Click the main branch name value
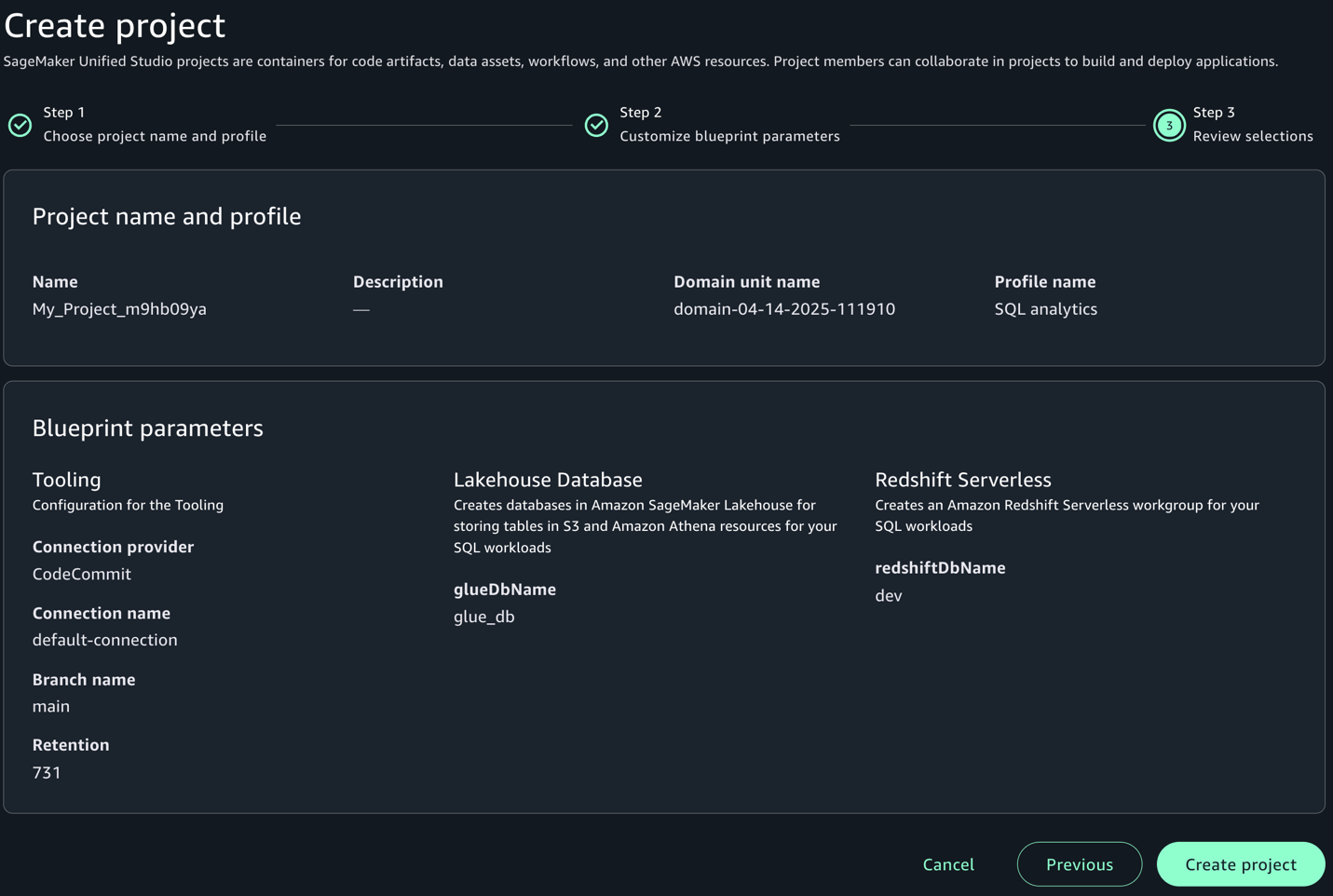The height and width of the screenshot is (896, 1333). point(51,706)
